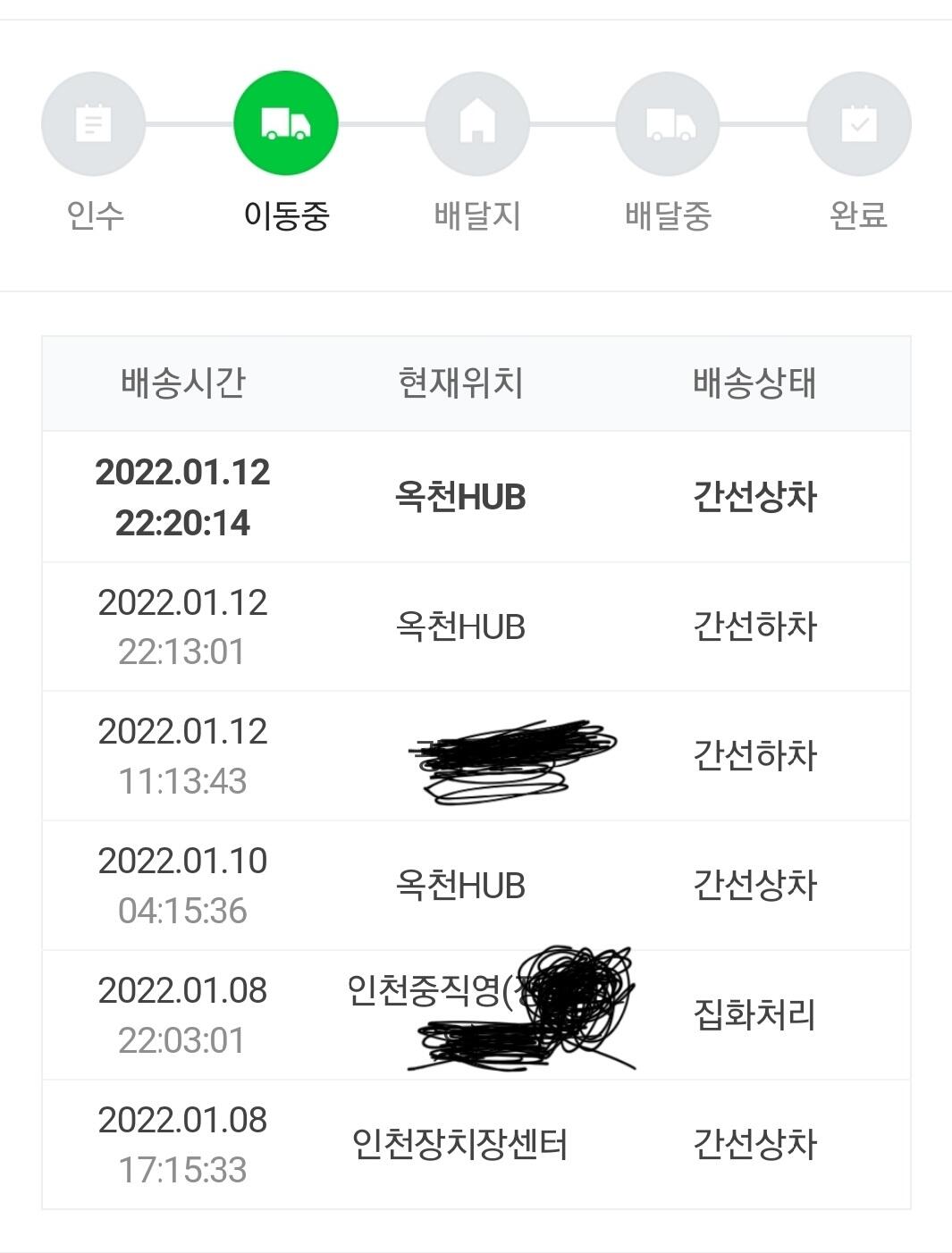Click the 인수 clipboard step icon

click(93, 123)
